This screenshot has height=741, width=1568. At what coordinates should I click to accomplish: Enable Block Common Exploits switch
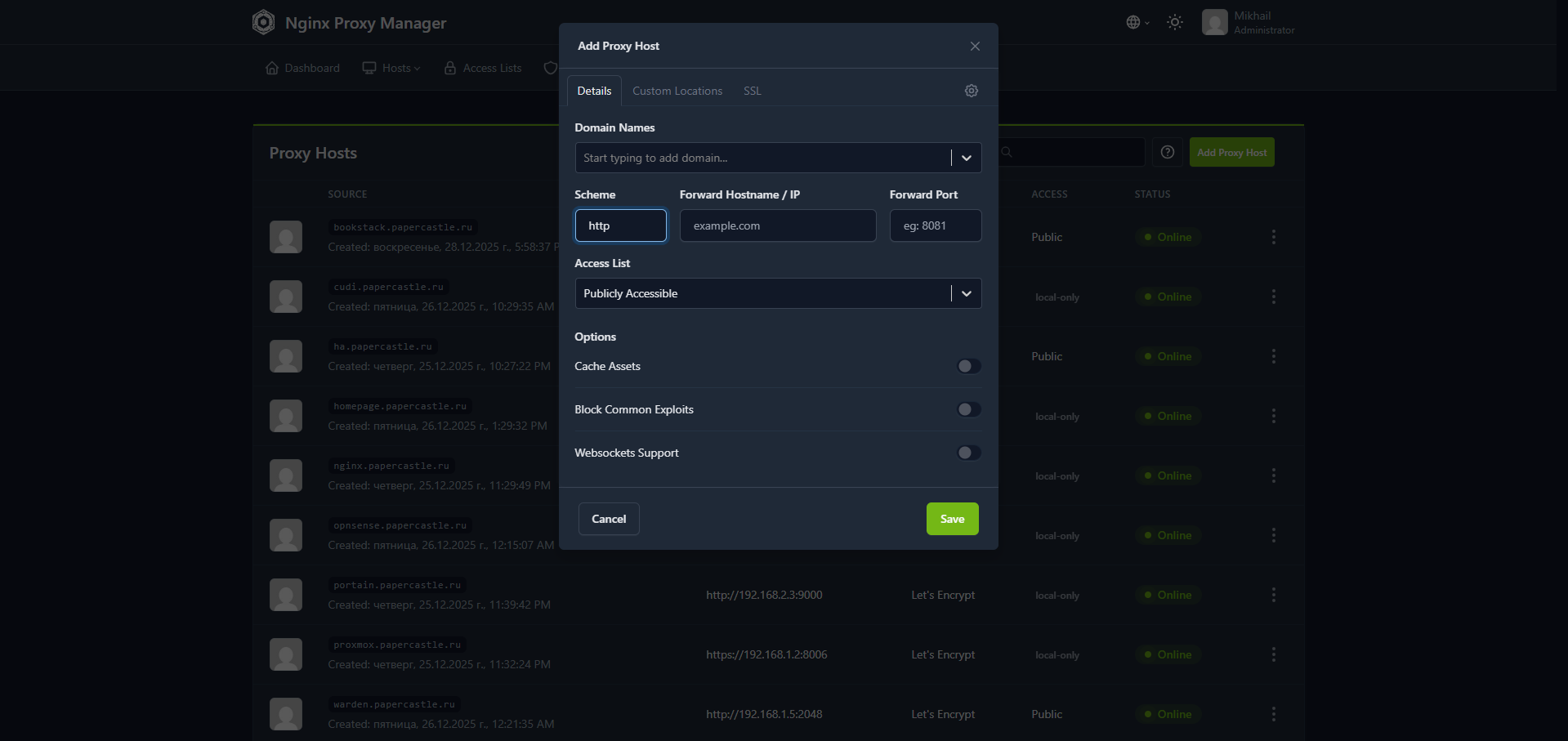coord(969,409)
